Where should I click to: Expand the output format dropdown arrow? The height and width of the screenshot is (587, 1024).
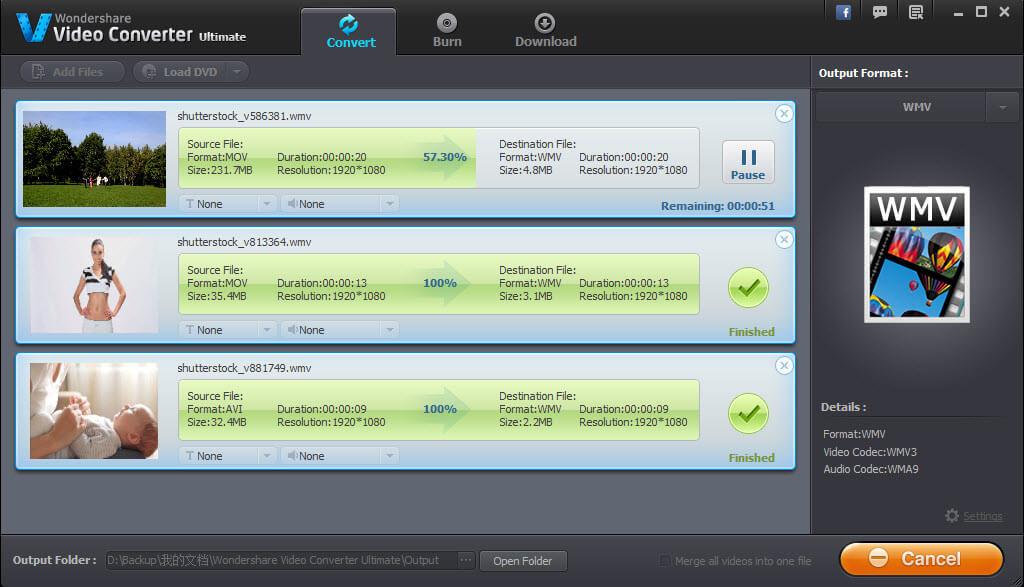(x=1002, y=106)
